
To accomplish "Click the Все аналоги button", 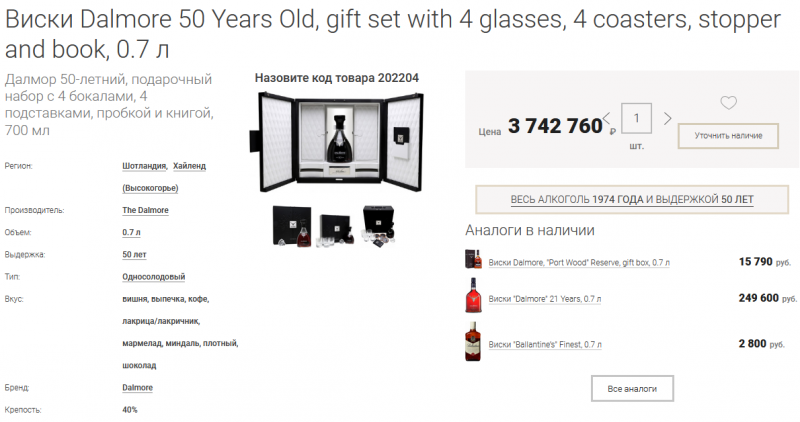I will (632, 387).
